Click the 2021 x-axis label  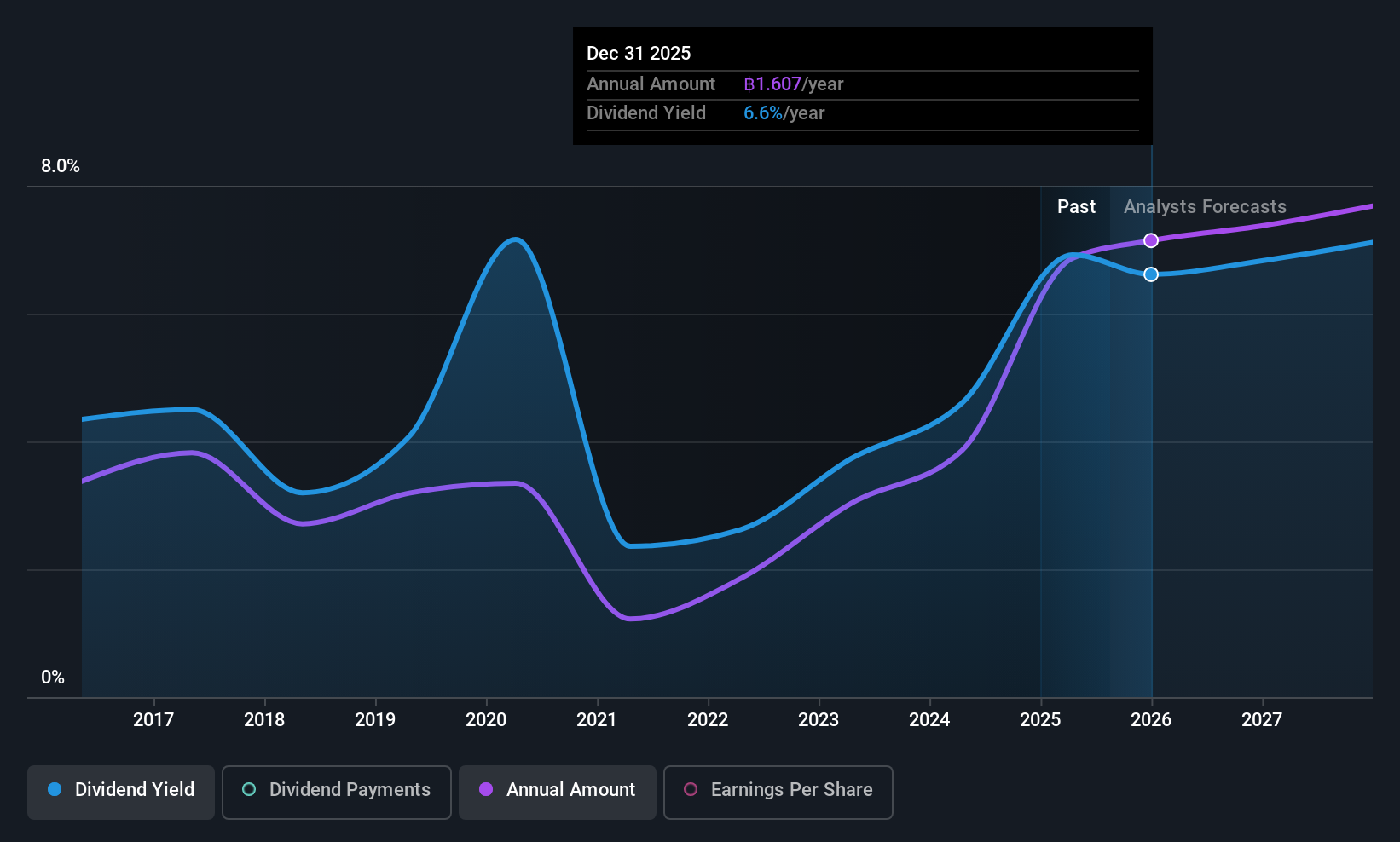(x=597, y=719)
